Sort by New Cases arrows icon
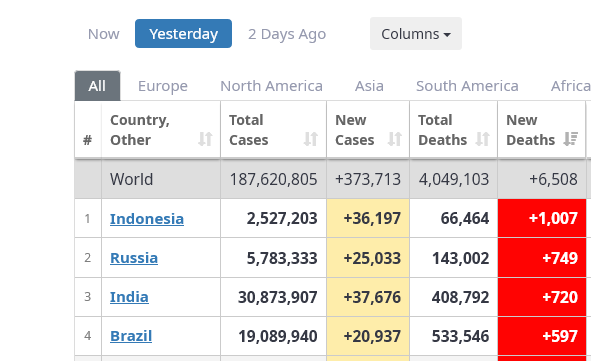This screenshot has height=361, width=591. pos(395,139)
